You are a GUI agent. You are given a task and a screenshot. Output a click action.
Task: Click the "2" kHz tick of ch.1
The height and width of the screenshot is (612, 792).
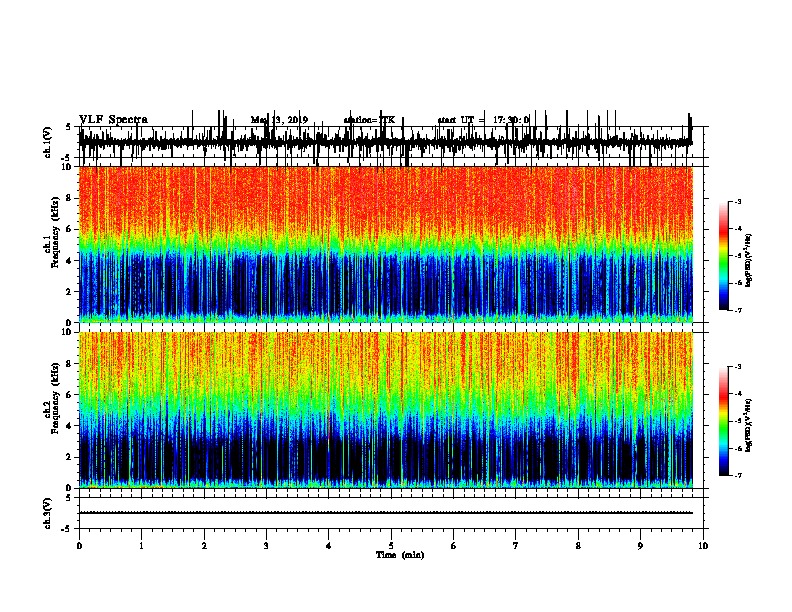point(69,292)
